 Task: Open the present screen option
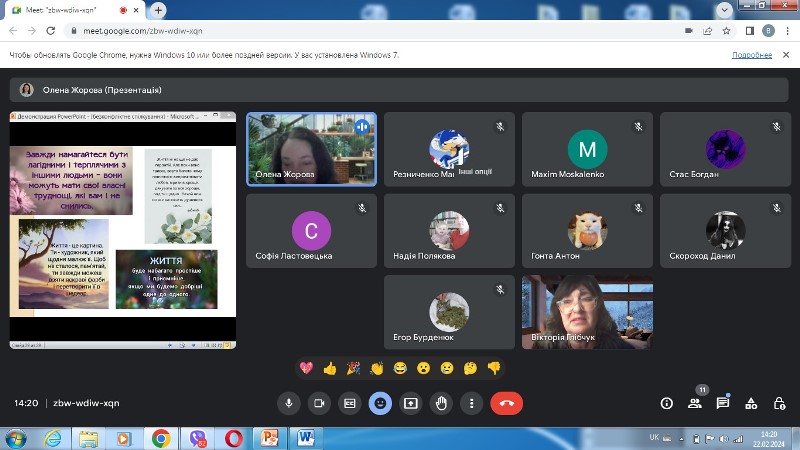pyautogui.click(x=411, y=404)
